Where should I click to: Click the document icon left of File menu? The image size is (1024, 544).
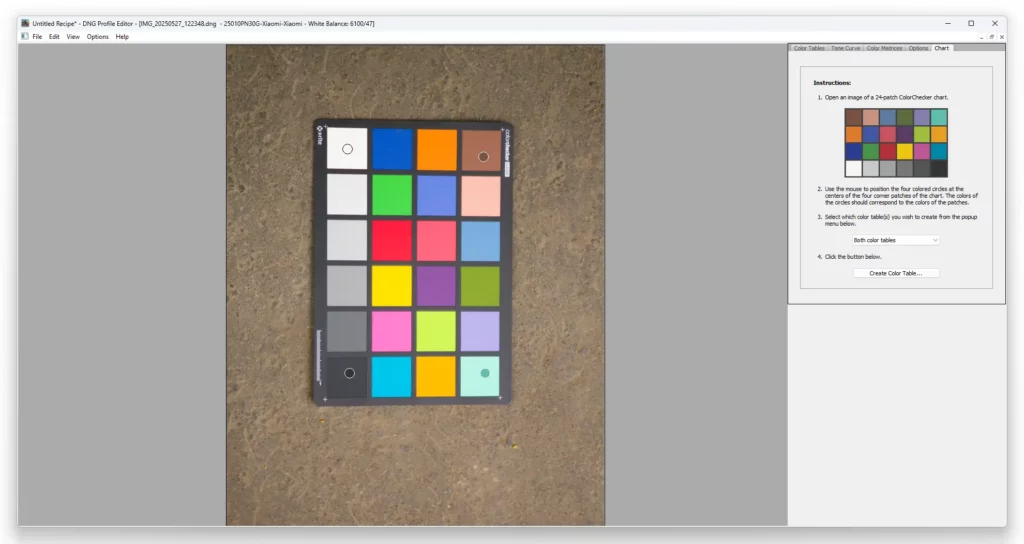(25, 37)
